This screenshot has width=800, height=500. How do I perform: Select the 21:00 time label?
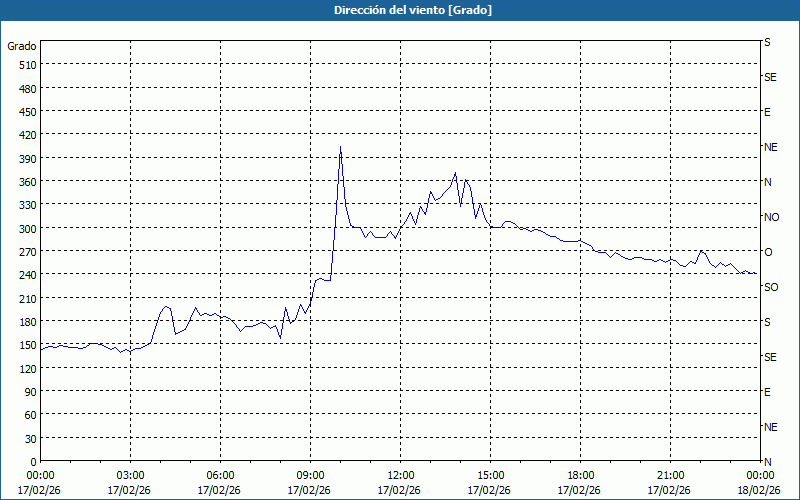[670, 475]
